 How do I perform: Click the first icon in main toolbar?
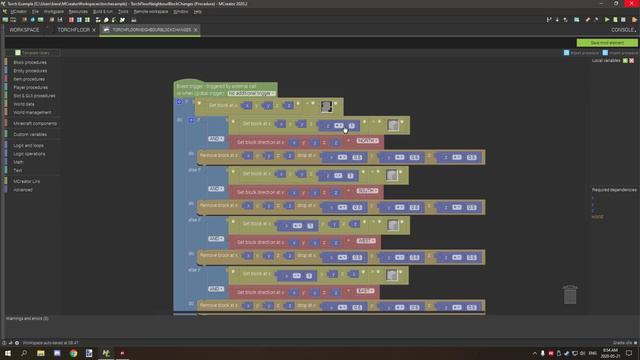(x=5, y=20)
